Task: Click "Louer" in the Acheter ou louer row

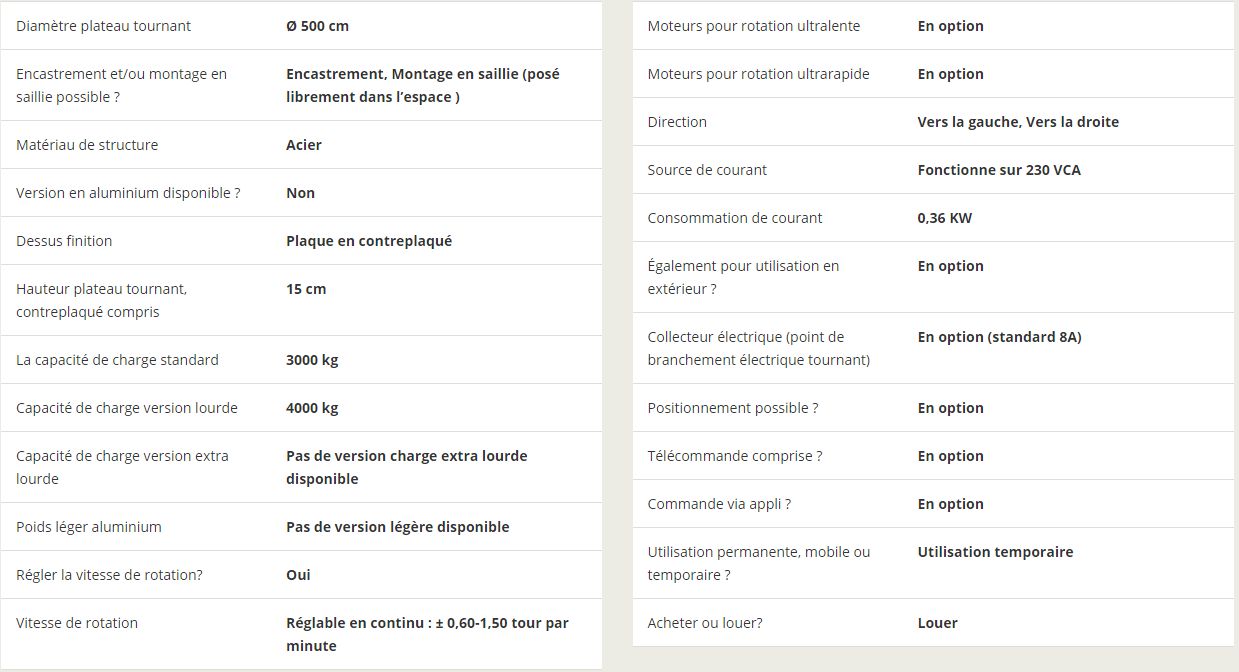Action: [937, 623]
